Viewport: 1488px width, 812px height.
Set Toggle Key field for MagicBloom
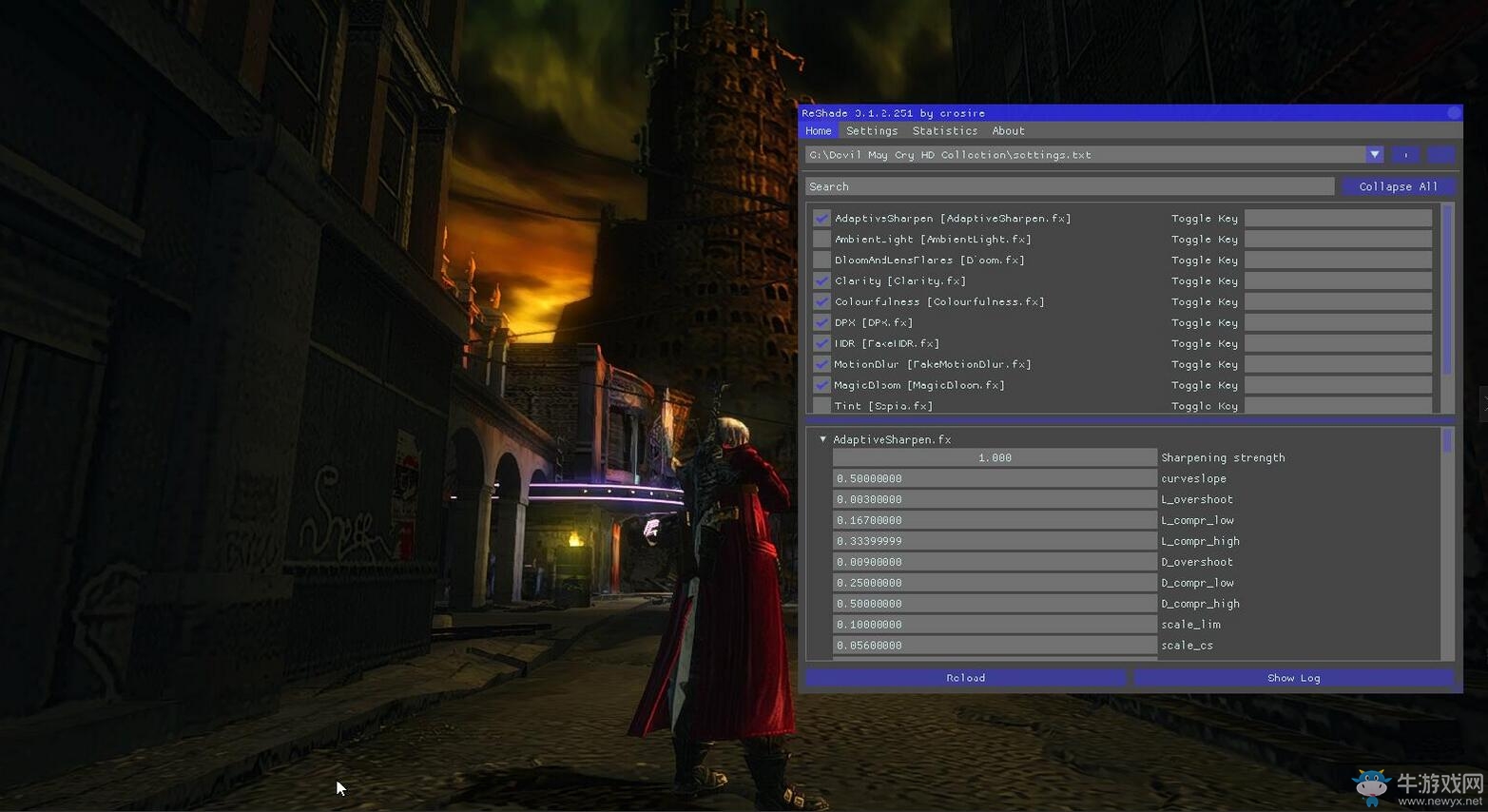1338,386
